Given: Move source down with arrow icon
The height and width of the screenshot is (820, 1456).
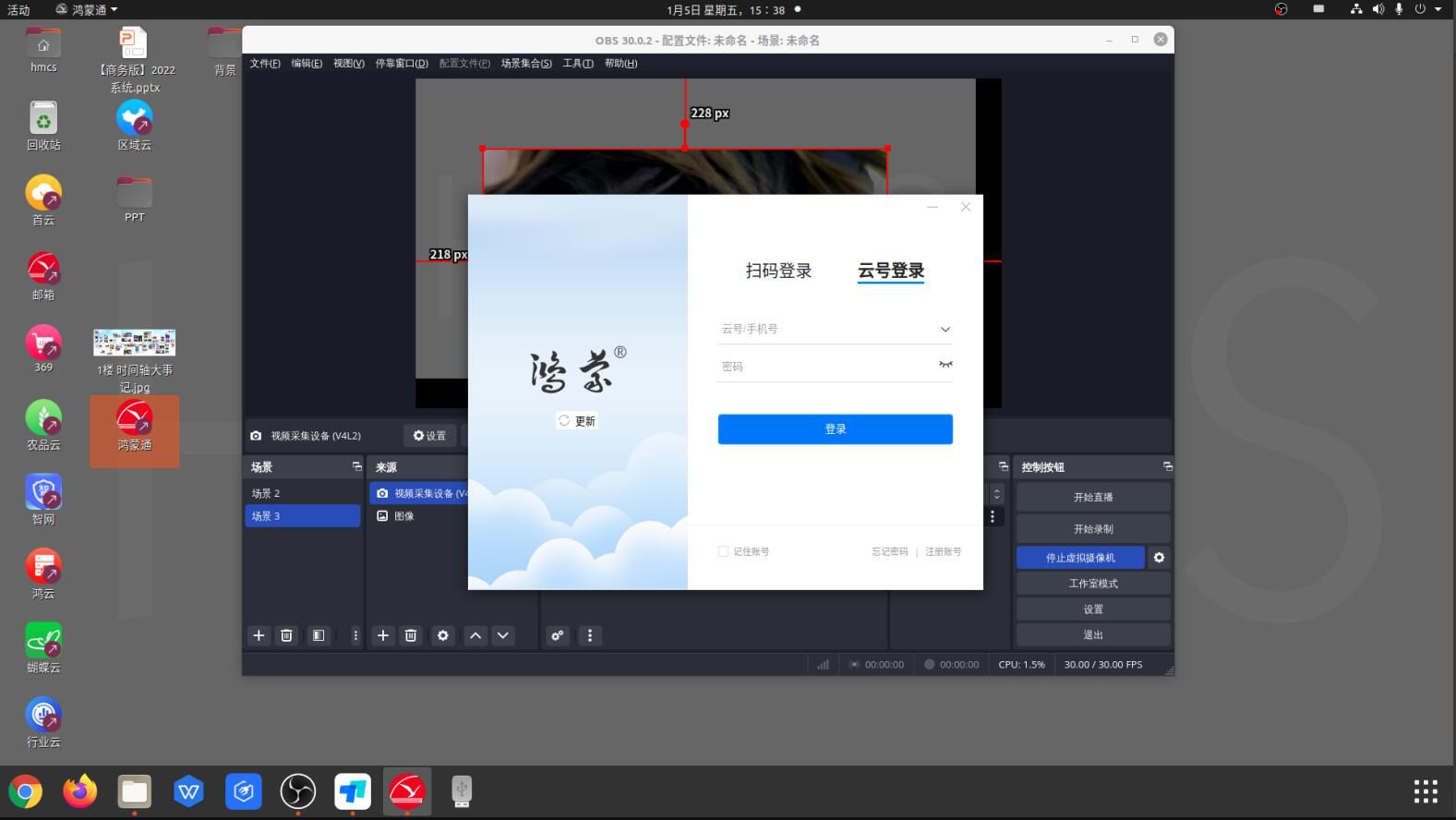Looking at the screenshot, I should pos(503,635).
